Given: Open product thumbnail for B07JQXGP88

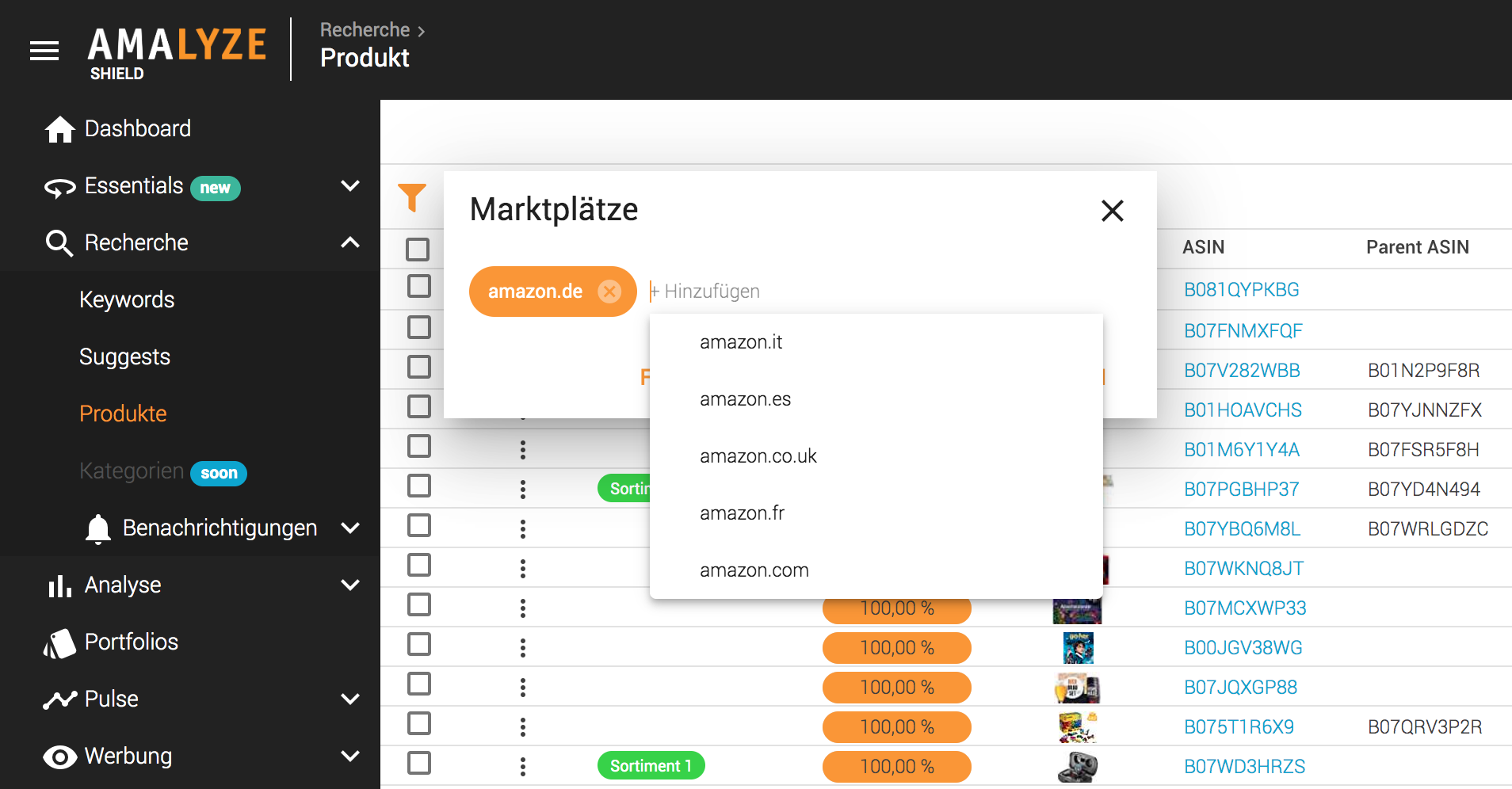Looking at the screenshot, I should (x=1078, y=688).
